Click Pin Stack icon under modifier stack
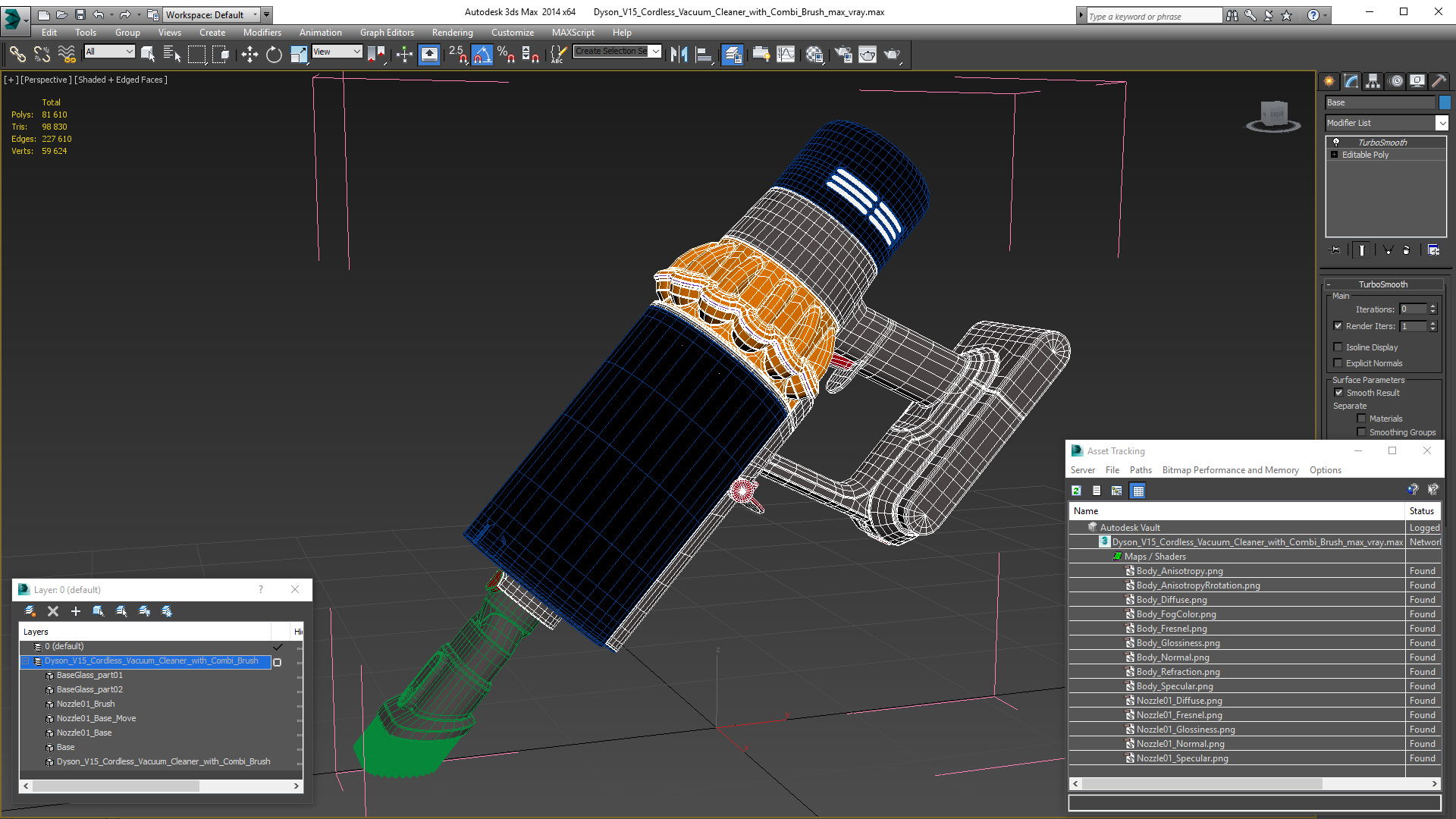The width and height of the screenshot is (1456, 819). (x=1335, y=249)
